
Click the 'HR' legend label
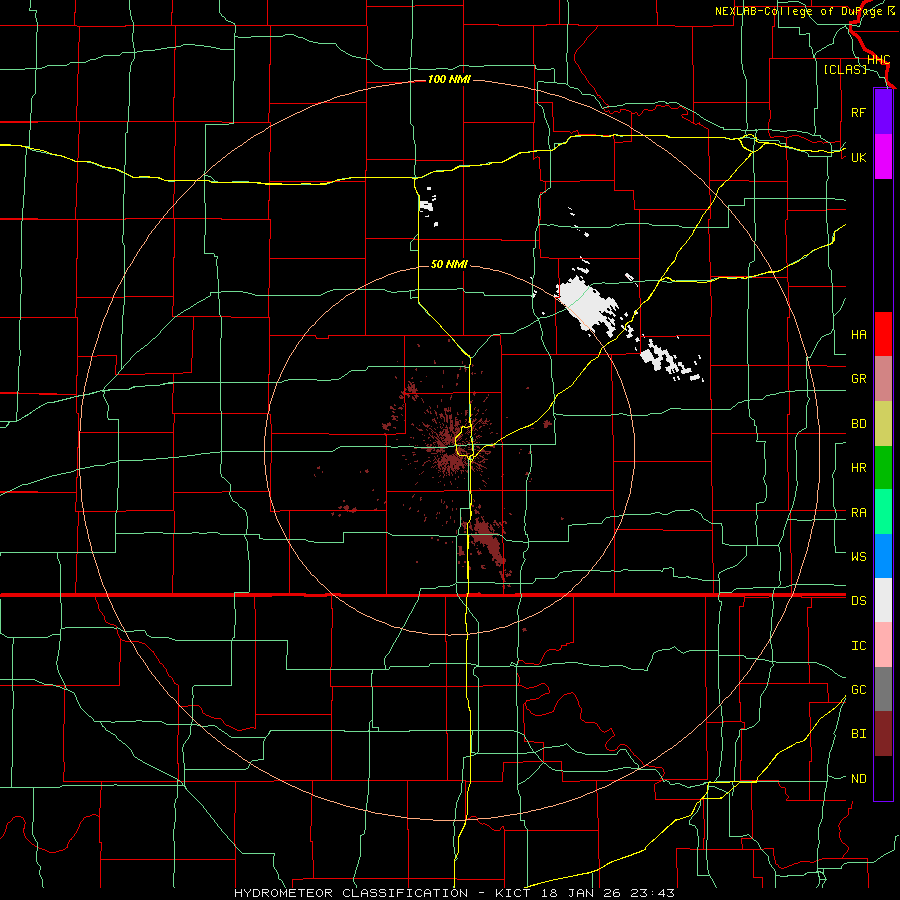click(x=858, y=468)
